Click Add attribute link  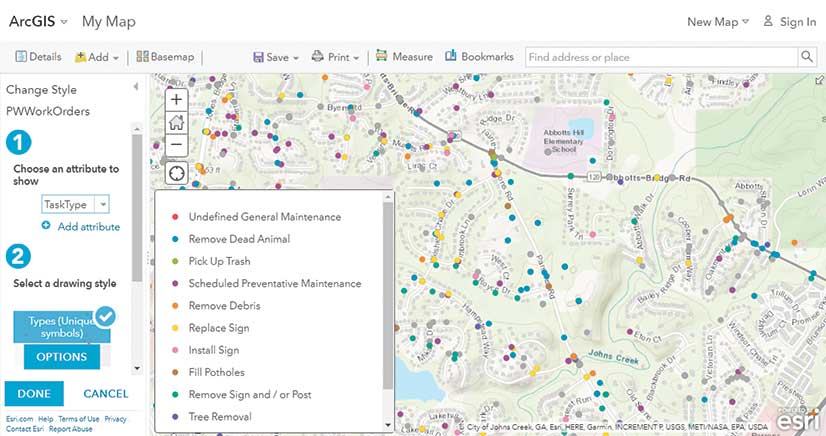(89, 227)
